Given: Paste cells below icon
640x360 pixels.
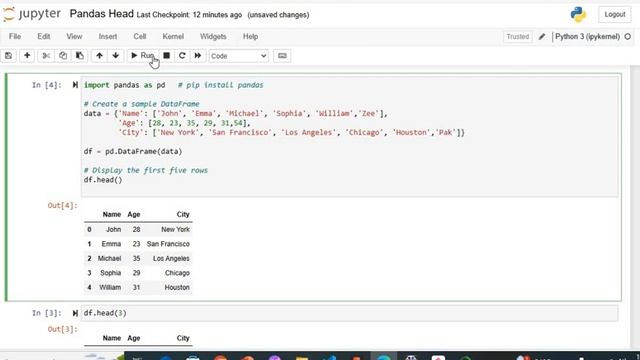Looking at the screenshot, I should (x=80, y=56).
